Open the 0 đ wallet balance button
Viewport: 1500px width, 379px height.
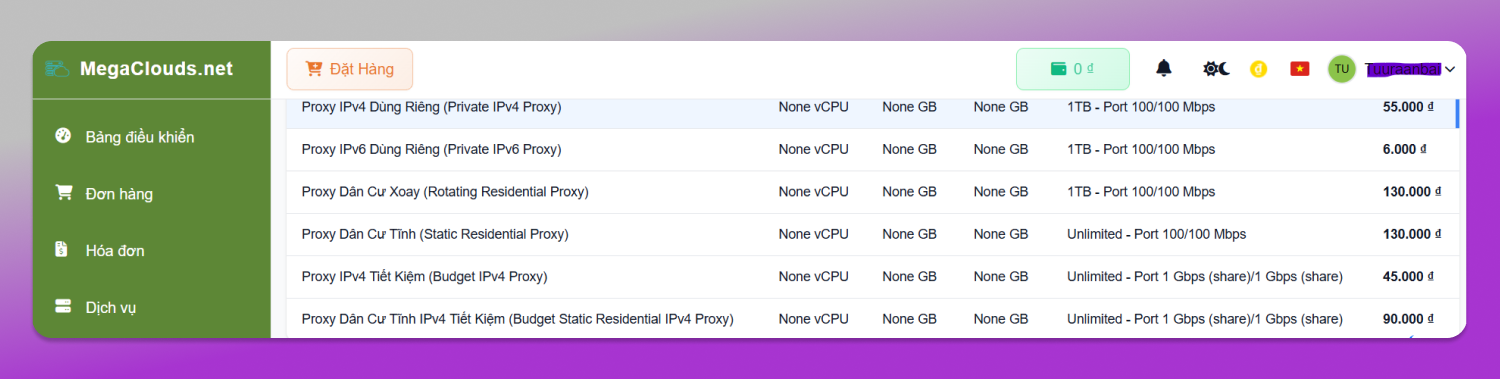1073,69
